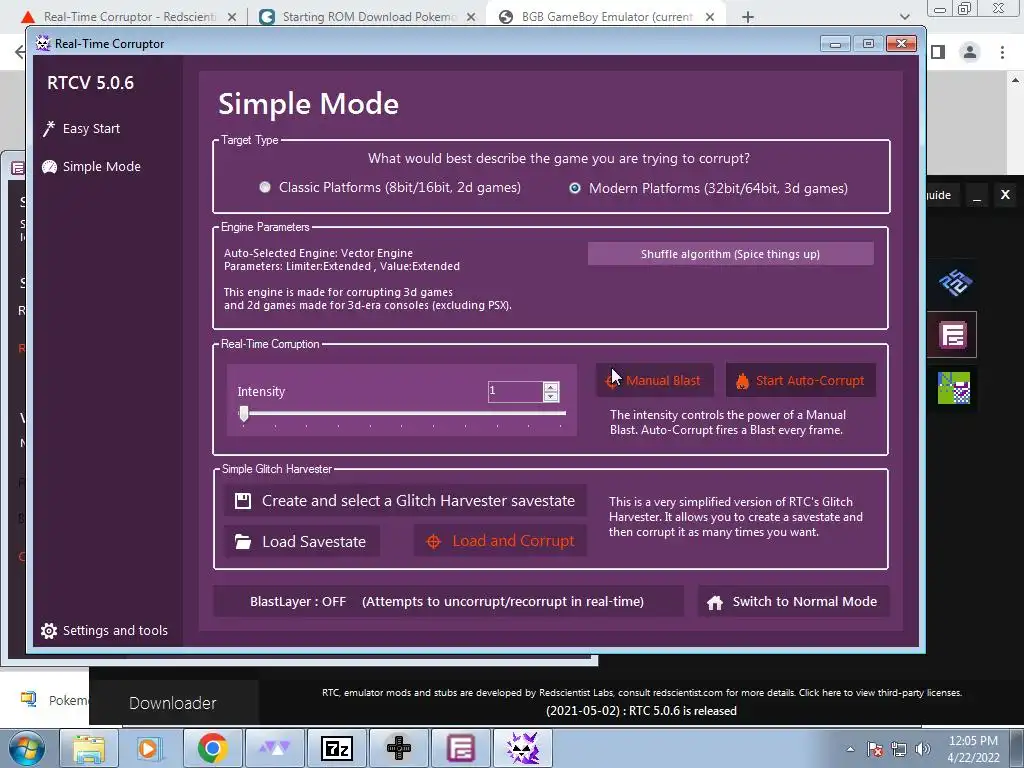The image size is (1024, 768).
Task: Toggle BlastLayer OFF button
Action: tap(448, 601)
